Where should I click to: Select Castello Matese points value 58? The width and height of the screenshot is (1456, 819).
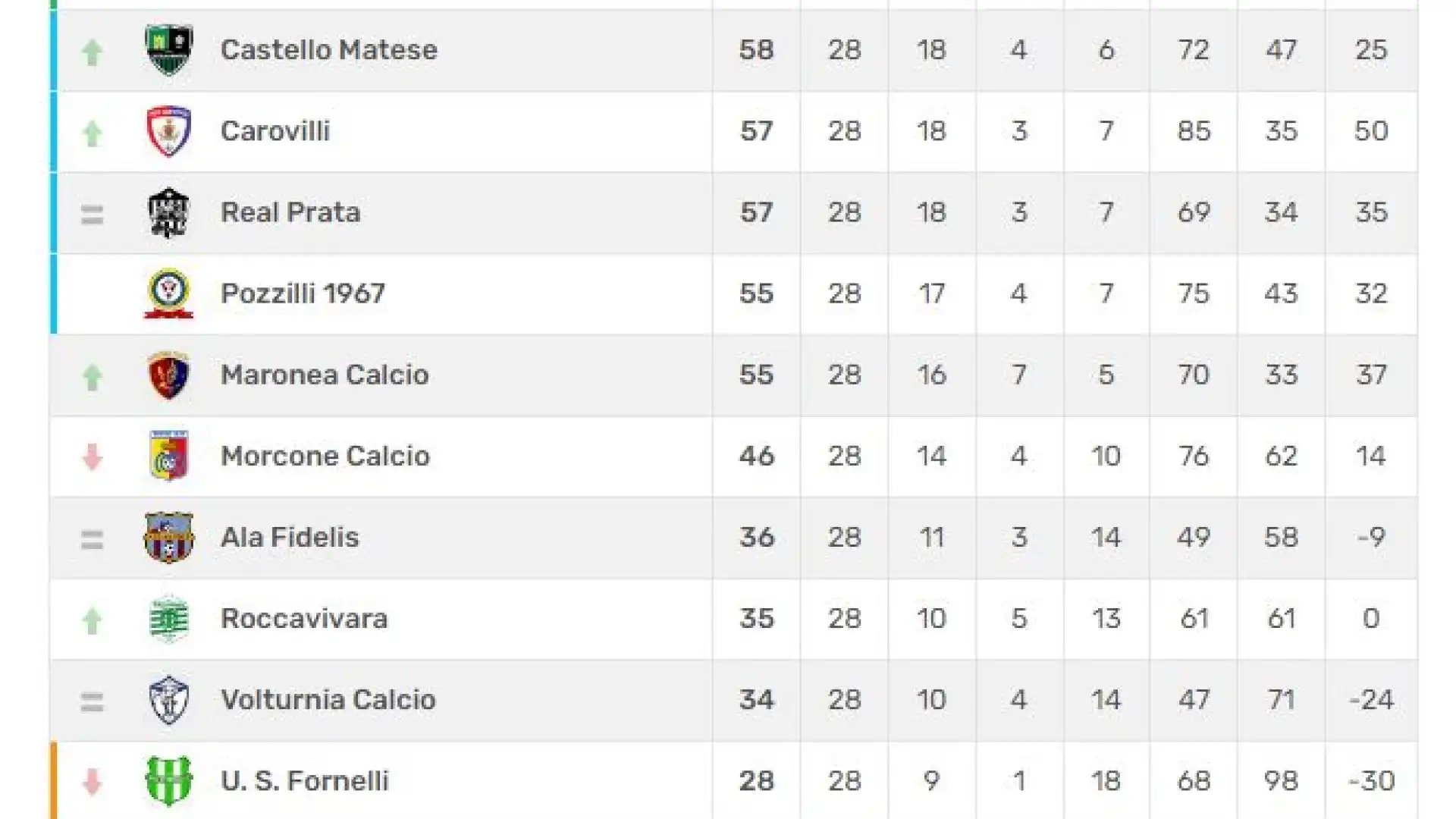point(756,50)
